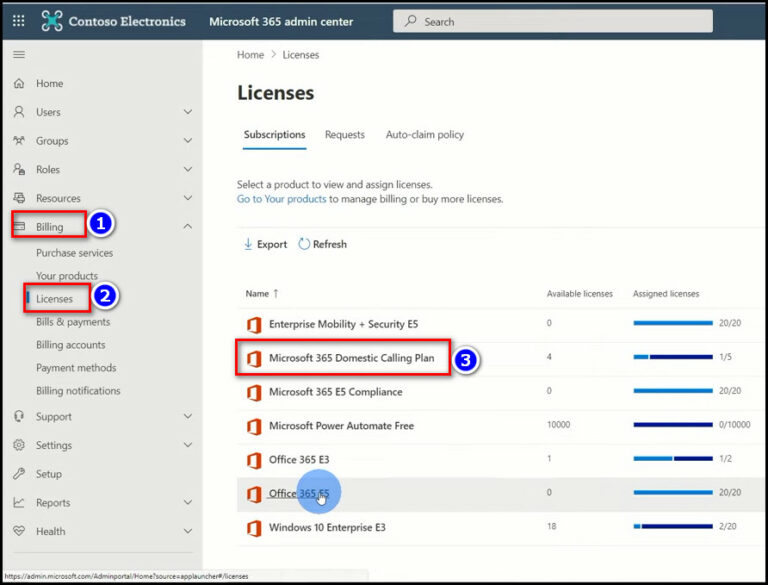Screen dimensions: 768x585
Task: Click the Reports chart icon
Action: (19, 502)
